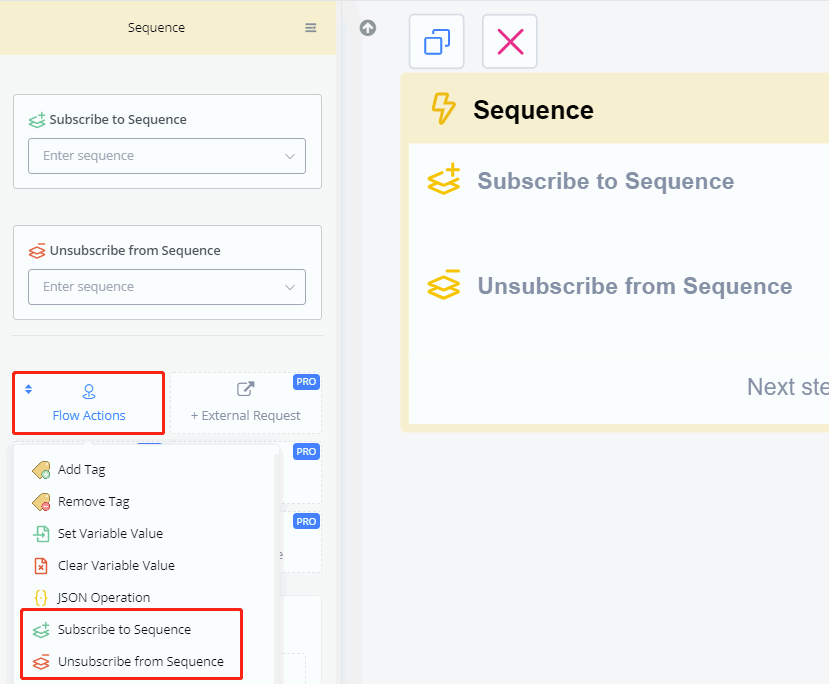This screenshot has width=829, height=684.
Task: Click the Next step label in node
Action: (787, 387)
